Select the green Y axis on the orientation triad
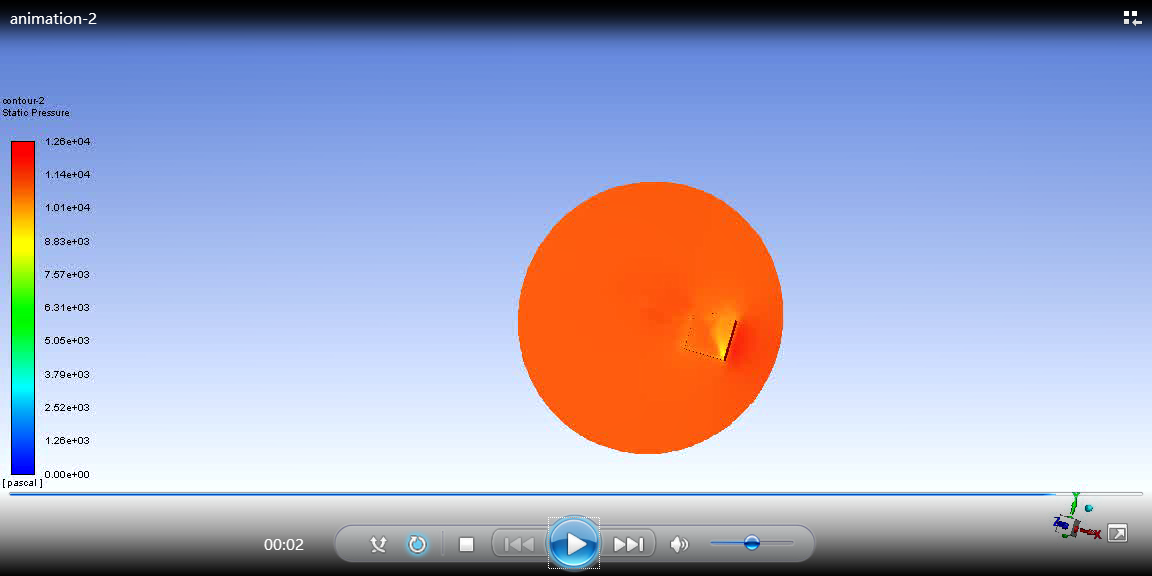The width and height of the screenshot is (1152, 576). [x=1074, y=505]
